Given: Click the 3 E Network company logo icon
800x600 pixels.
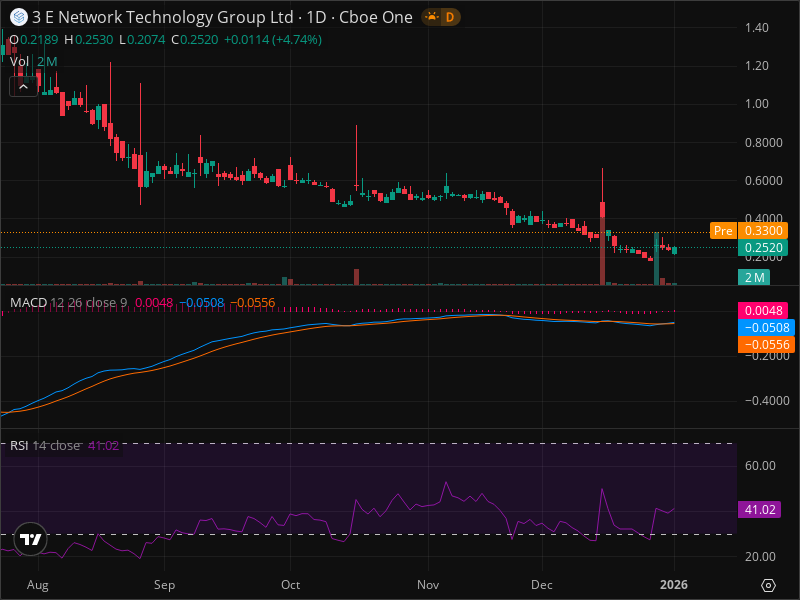Looking at the screenshot, I should (19, 17).
